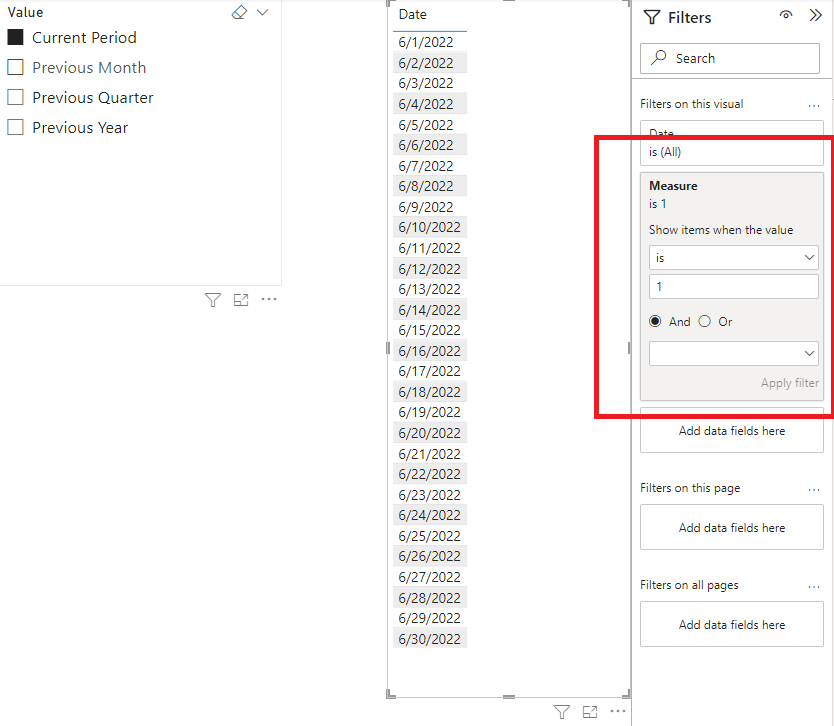Select the And radio button

coord(655,321)
